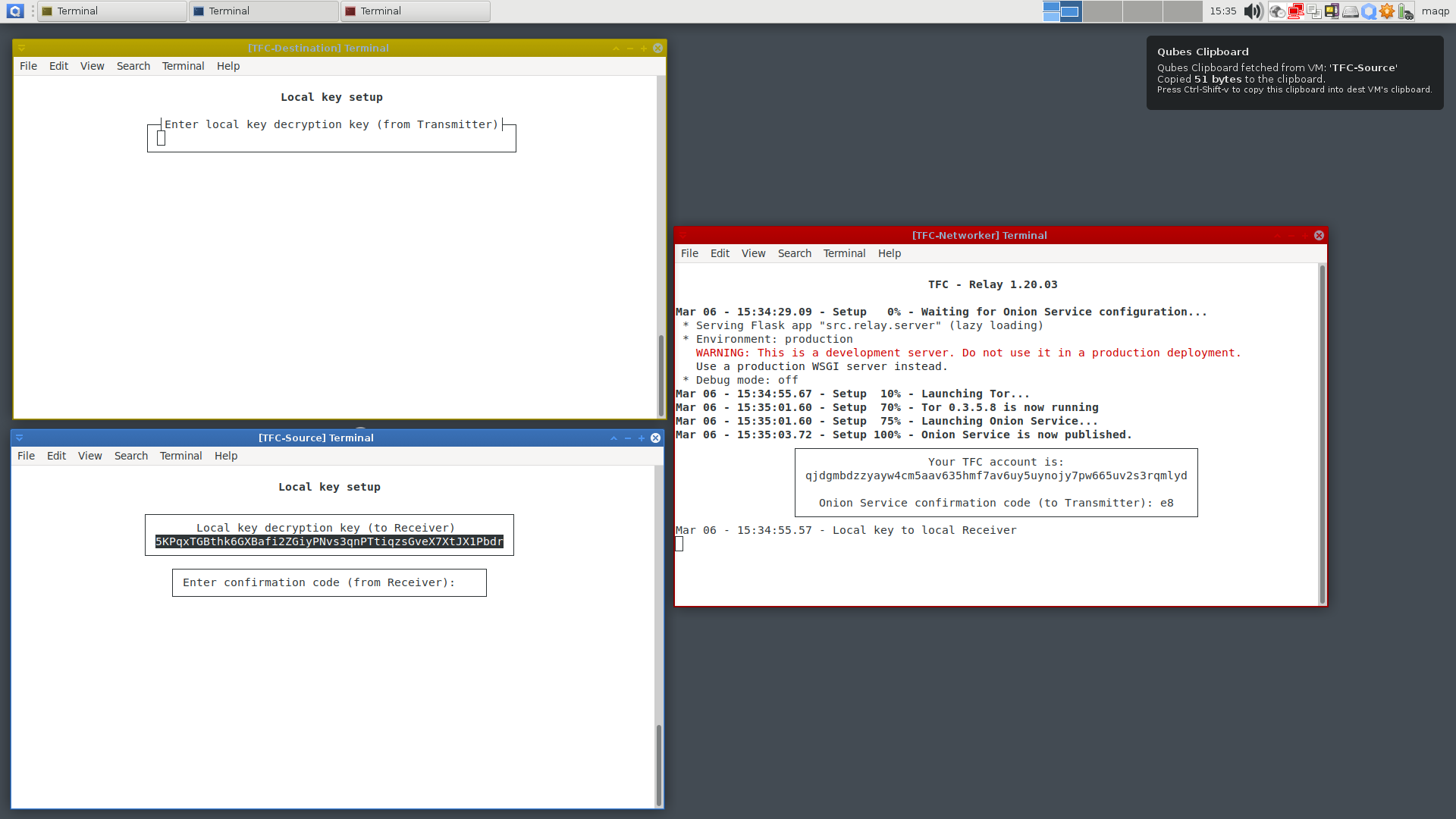The height and width of the screenshot is (819, 1456).
Task: Open the Terminal menu in TFC-Networker
Action: coord(844,253)
